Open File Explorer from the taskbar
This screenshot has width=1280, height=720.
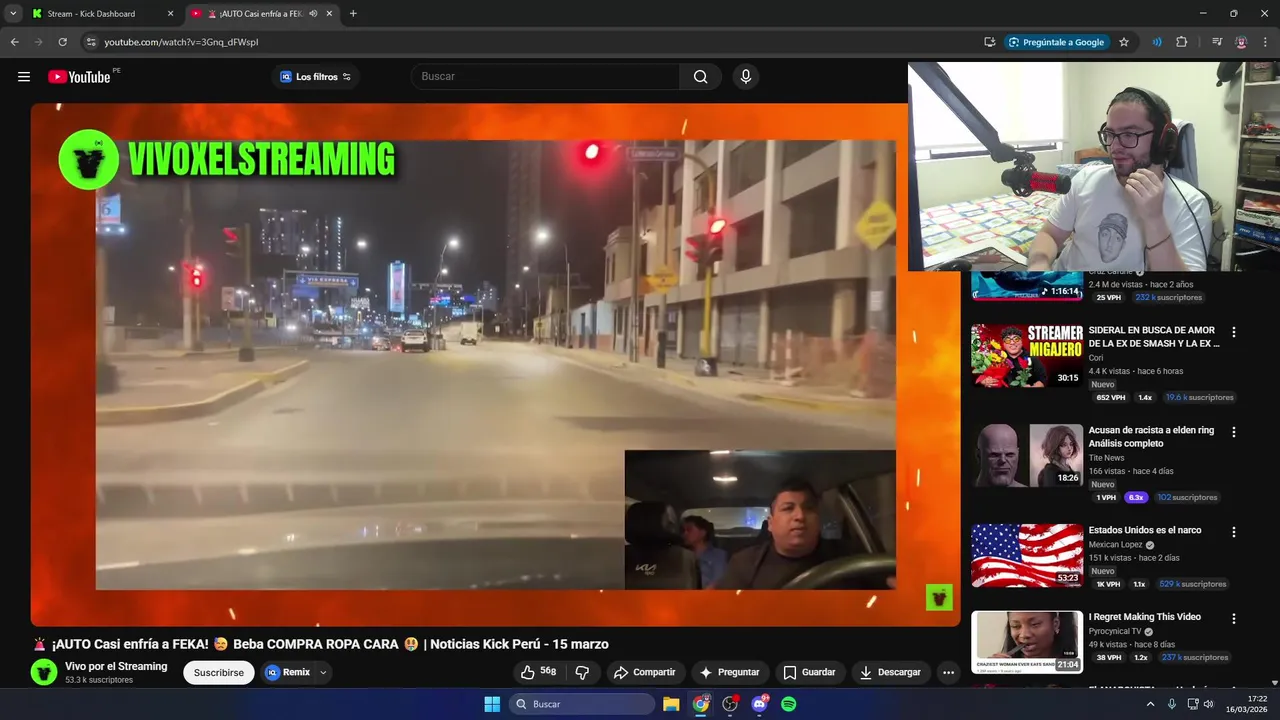coord(671,704)
